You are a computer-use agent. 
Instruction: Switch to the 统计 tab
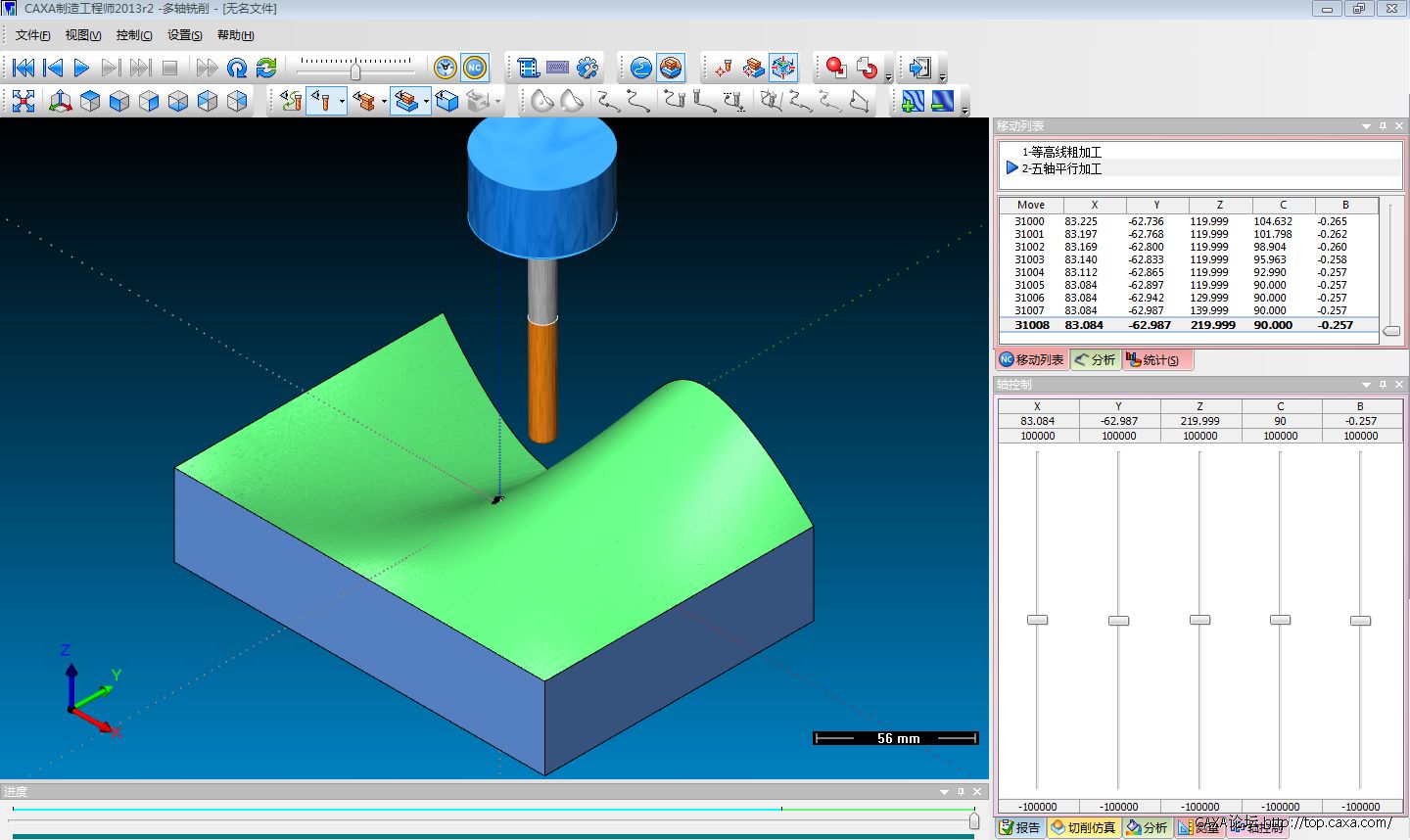[1158, 359]
